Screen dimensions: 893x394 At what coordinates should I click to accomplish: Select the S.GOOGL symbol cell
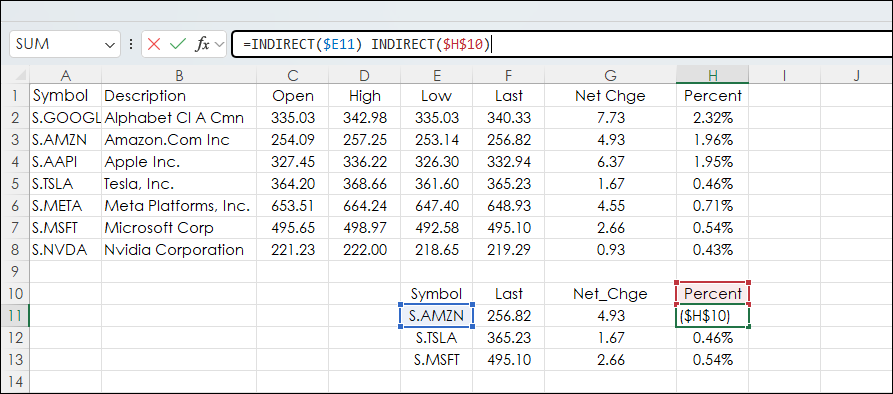click(x=65, y=117)
